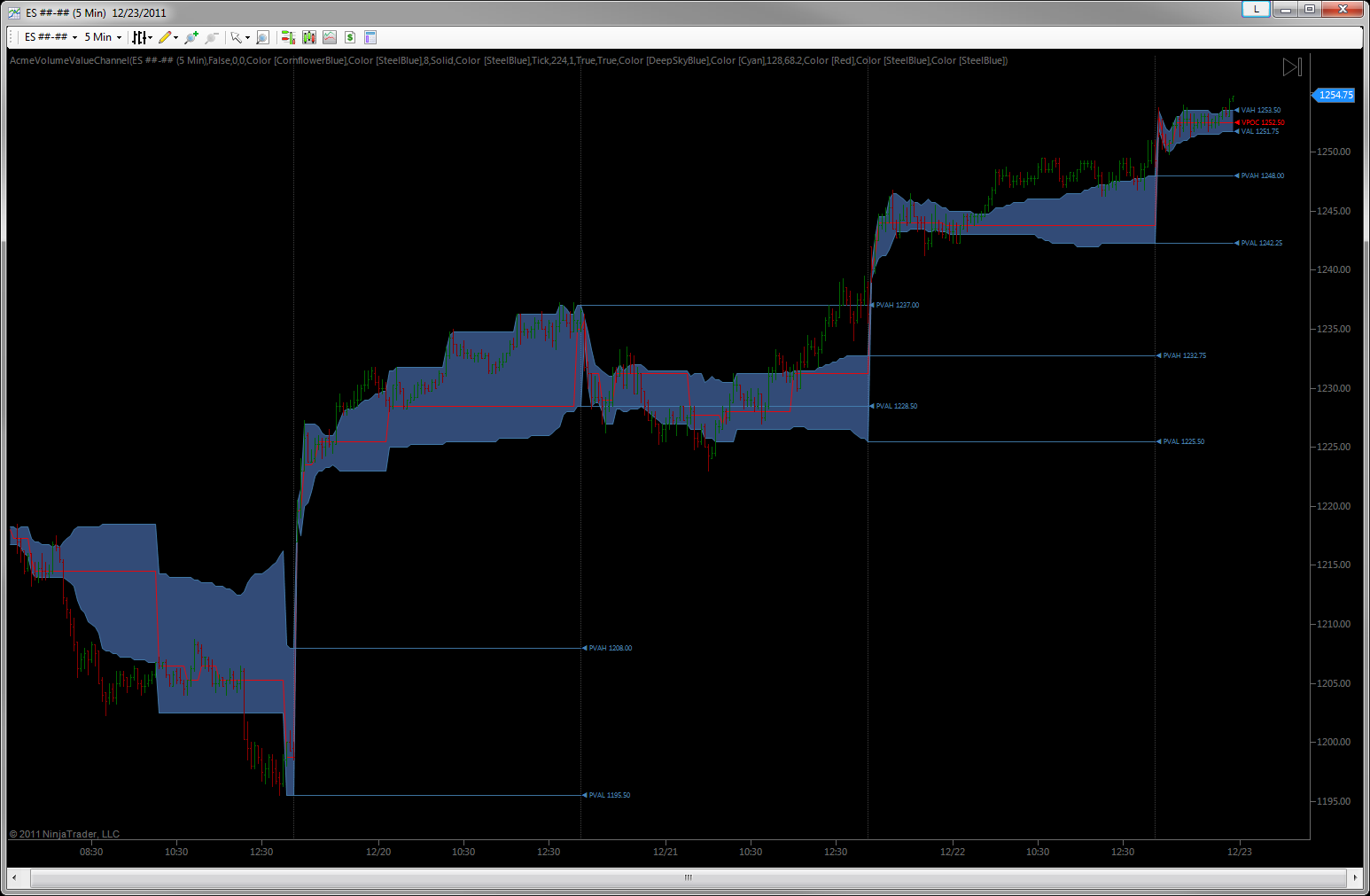The height and width of the screenshot is (896, 1370).
Task: Toggle the zoom frame magnifier tool
Action: click(262, 37)
